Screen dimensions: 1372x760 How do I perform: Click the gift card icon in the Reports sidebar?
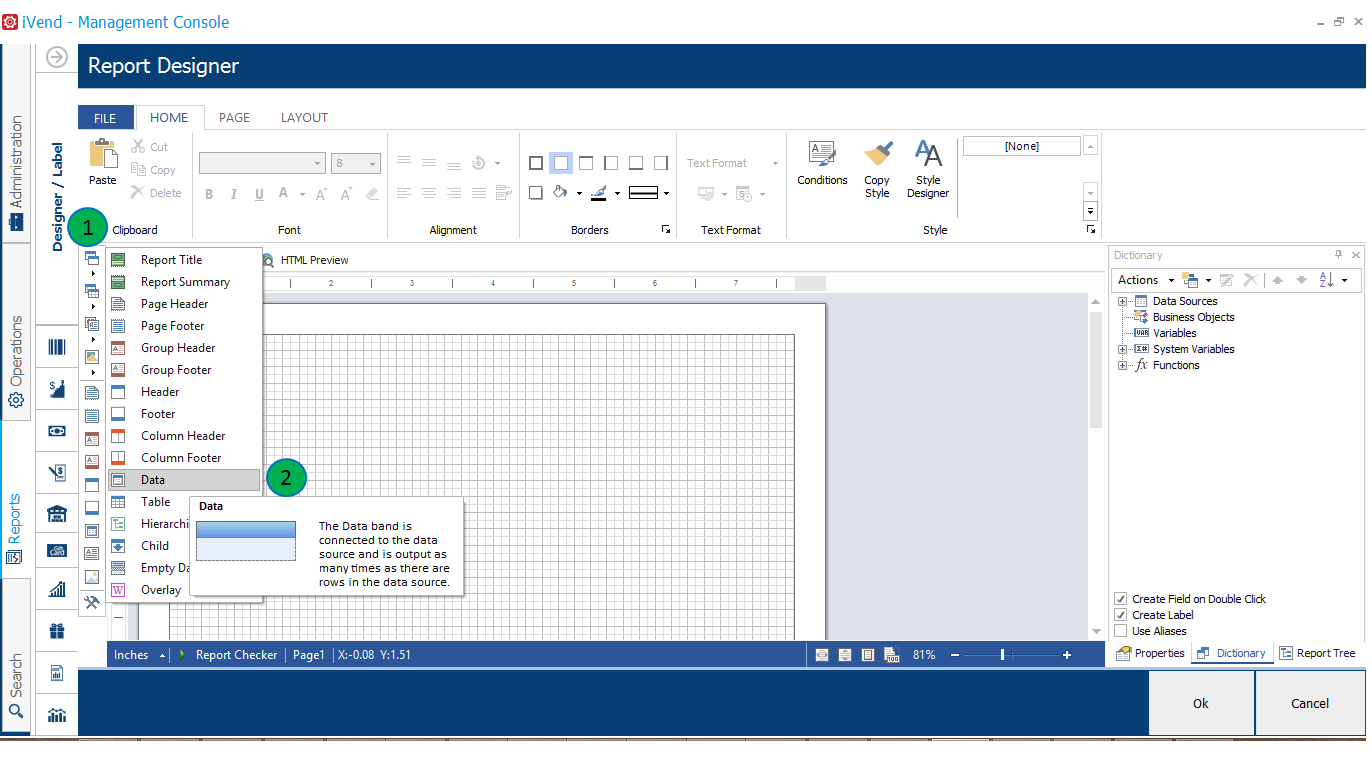57,550
